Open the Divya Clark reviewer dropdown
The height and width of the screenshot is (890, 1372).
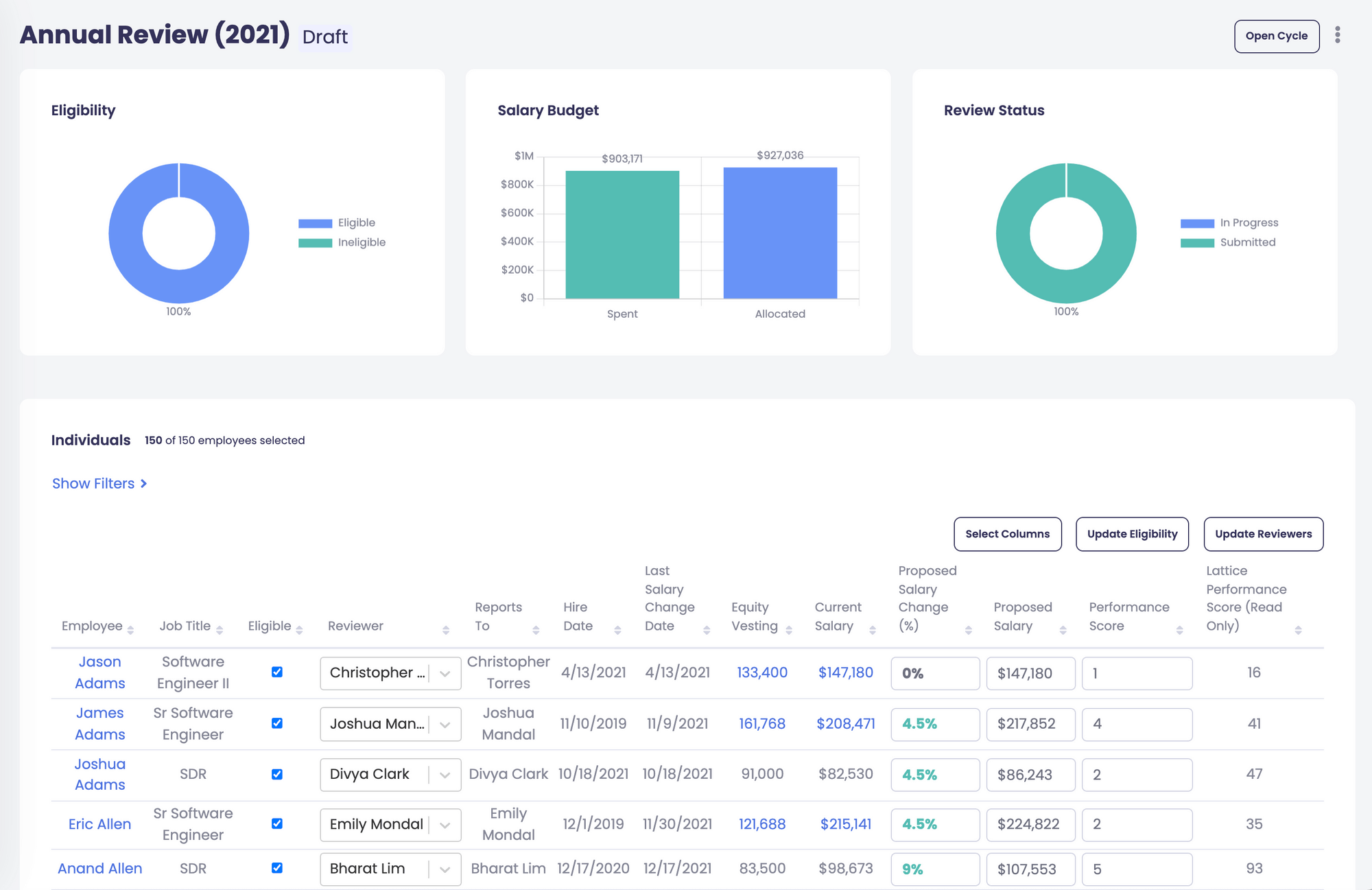(x=445, y=774)
